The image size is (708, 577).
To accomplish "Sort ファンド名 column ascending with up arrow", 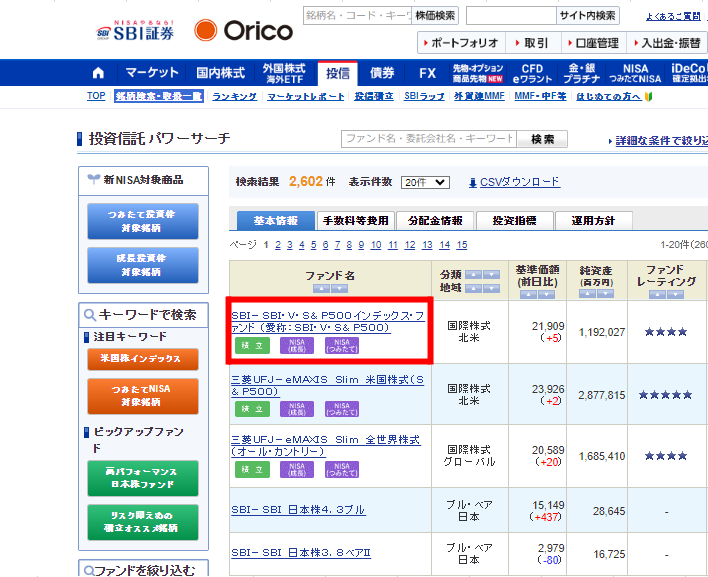I will 320,289.
